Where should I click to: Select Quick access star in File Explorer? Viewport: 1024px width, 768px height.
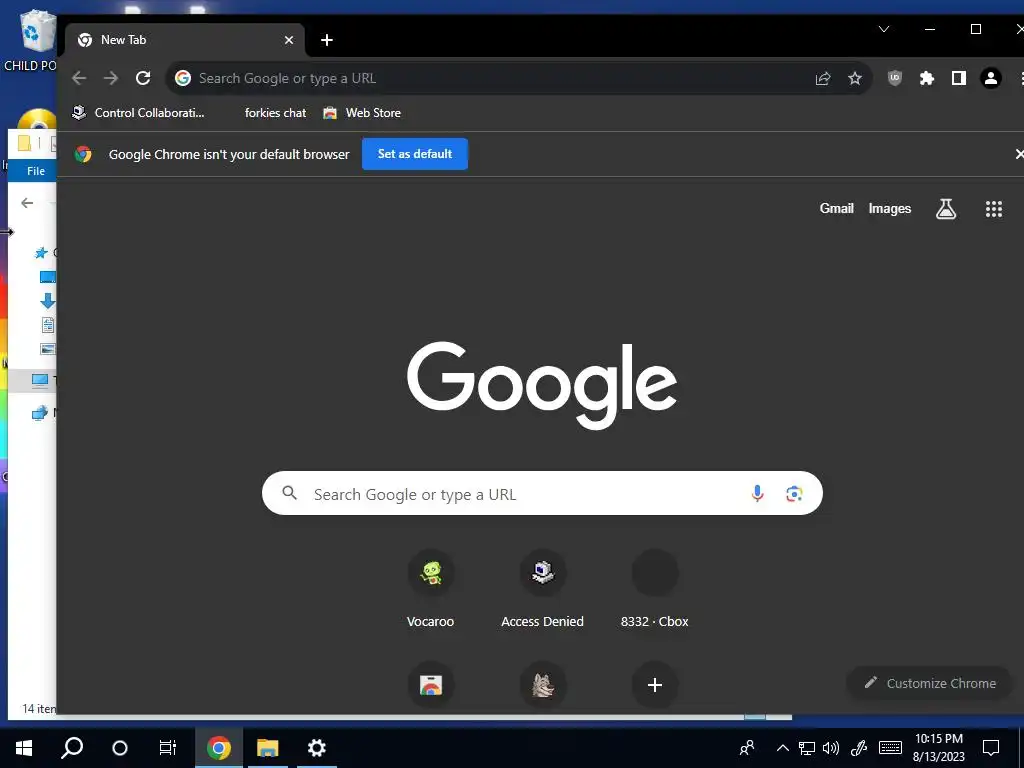41,252
